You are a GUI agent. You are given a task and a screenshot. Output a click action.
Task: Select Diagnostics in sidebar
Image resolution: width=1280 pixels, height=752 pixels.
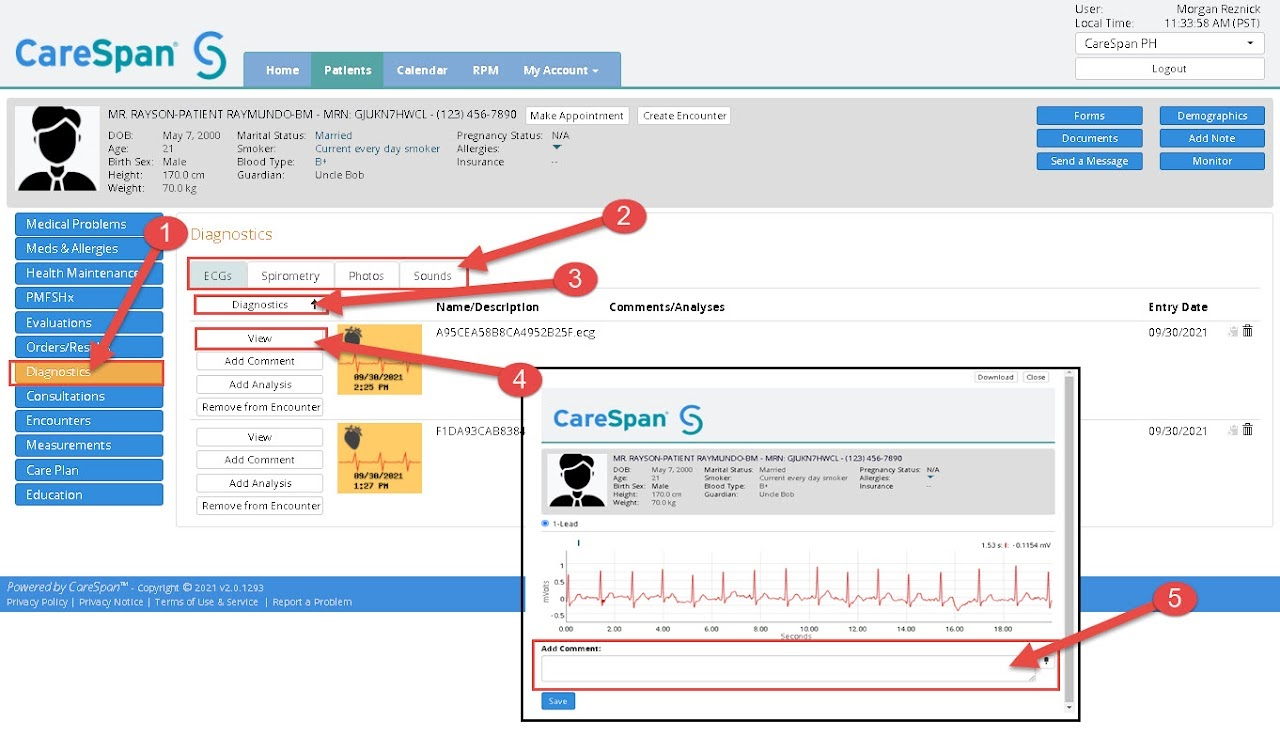[87, 372]
